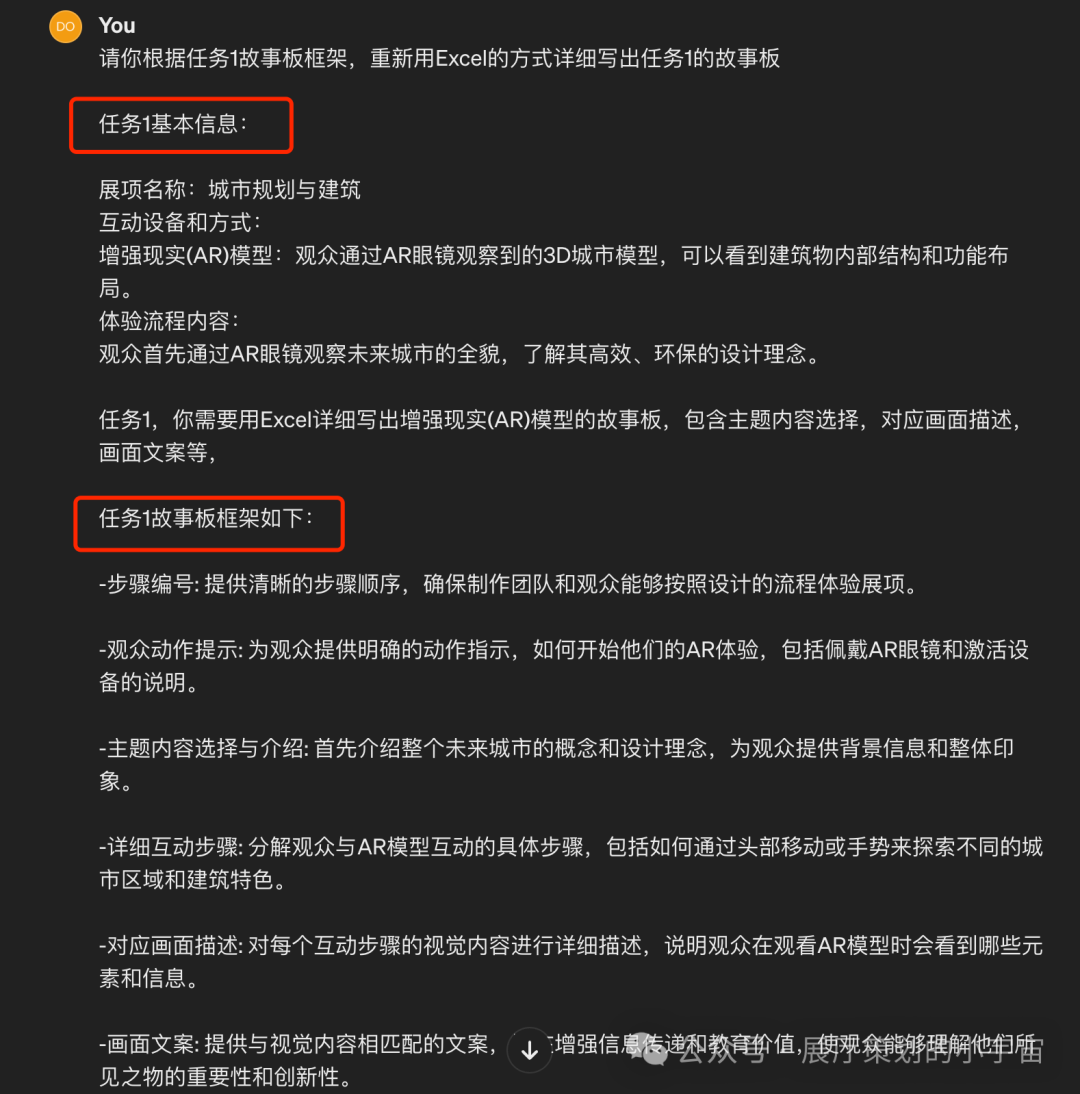This screenshot has height=1094, width=1080.
Task: Click the sentence starting 观众首先通过AR眼镜
Action: pyautogui.click(x=461, y=354)
